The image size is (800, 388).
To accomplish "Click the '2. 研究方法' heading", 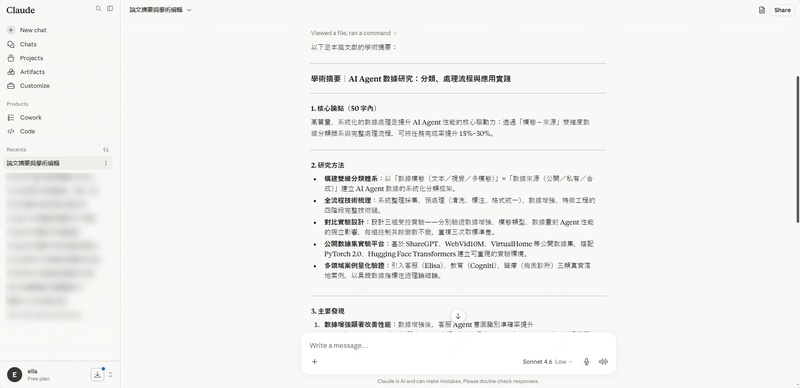I will pyautogui.click(x=328, y=165).
